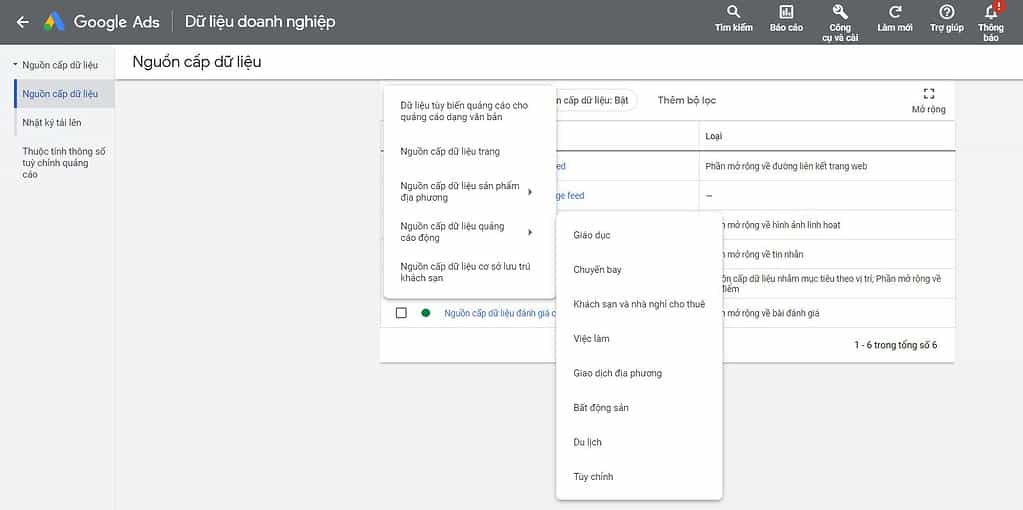
Task: Click 'mở rộng về tin nhắn' cell
Action: 762,254
